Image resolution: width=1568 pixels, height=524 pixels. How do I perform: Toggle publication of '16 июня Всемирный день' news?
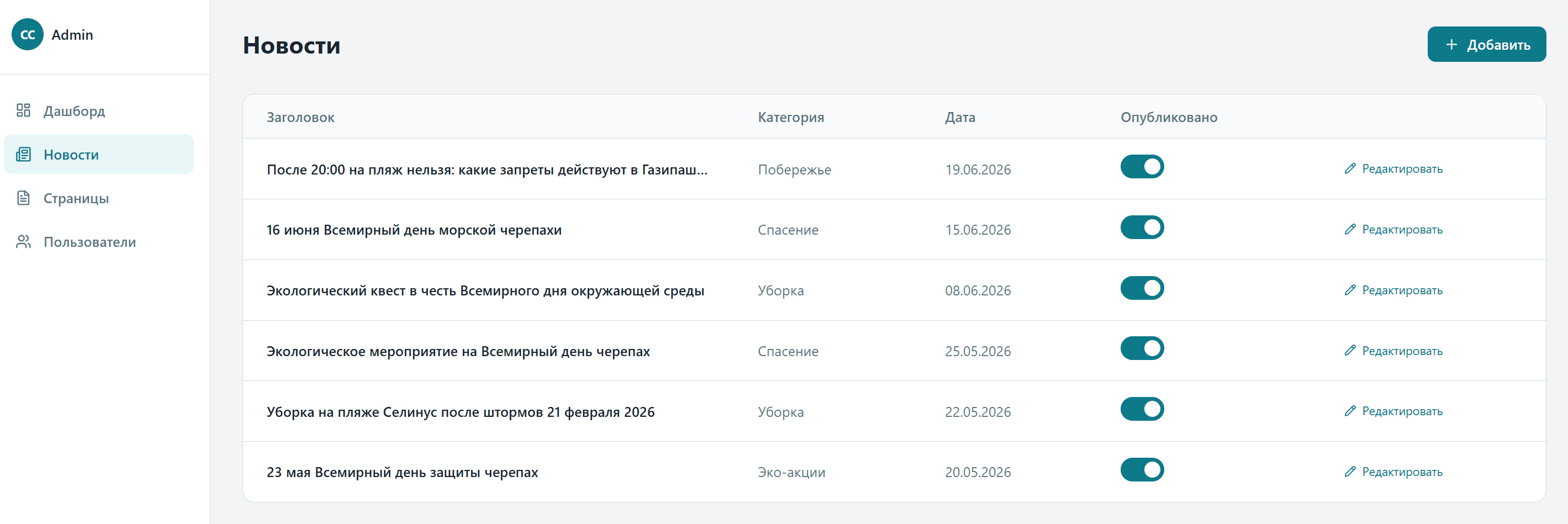pos(1142,227)
